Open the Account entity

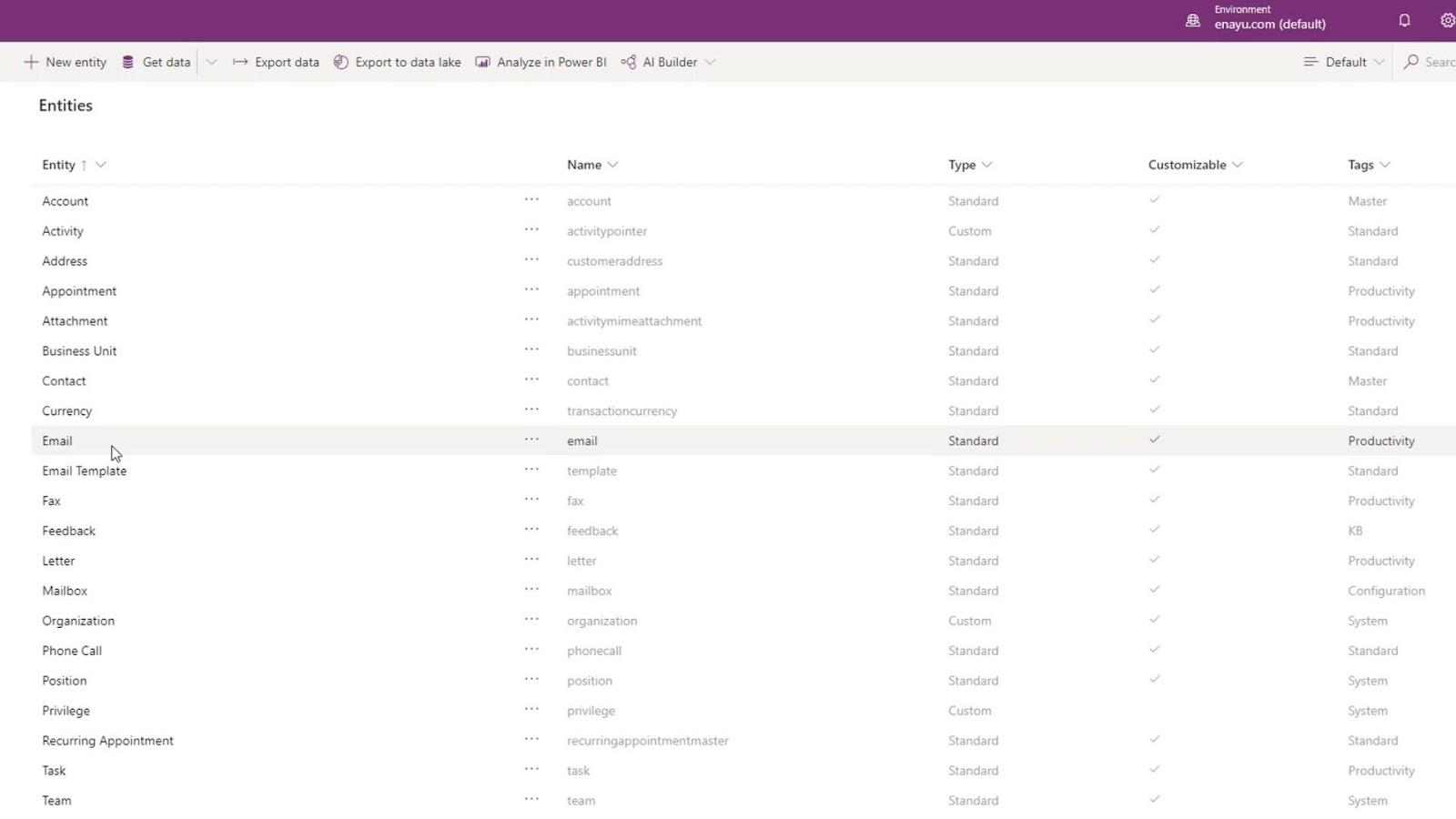tap(65, 201)
